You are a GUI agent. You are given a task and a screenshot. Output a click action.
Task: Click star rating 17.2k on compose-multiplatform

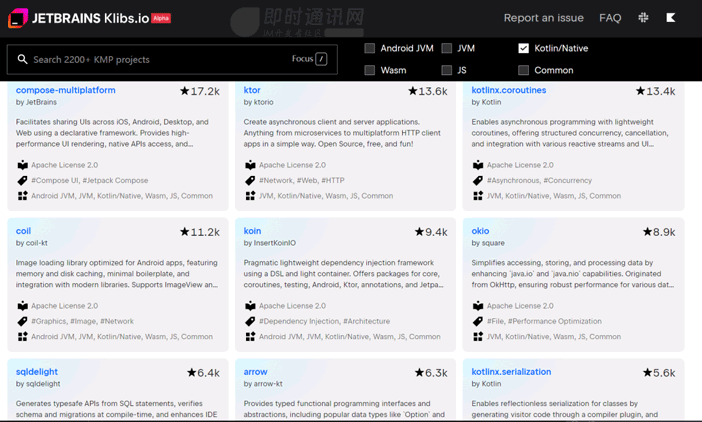pos(200,91)
